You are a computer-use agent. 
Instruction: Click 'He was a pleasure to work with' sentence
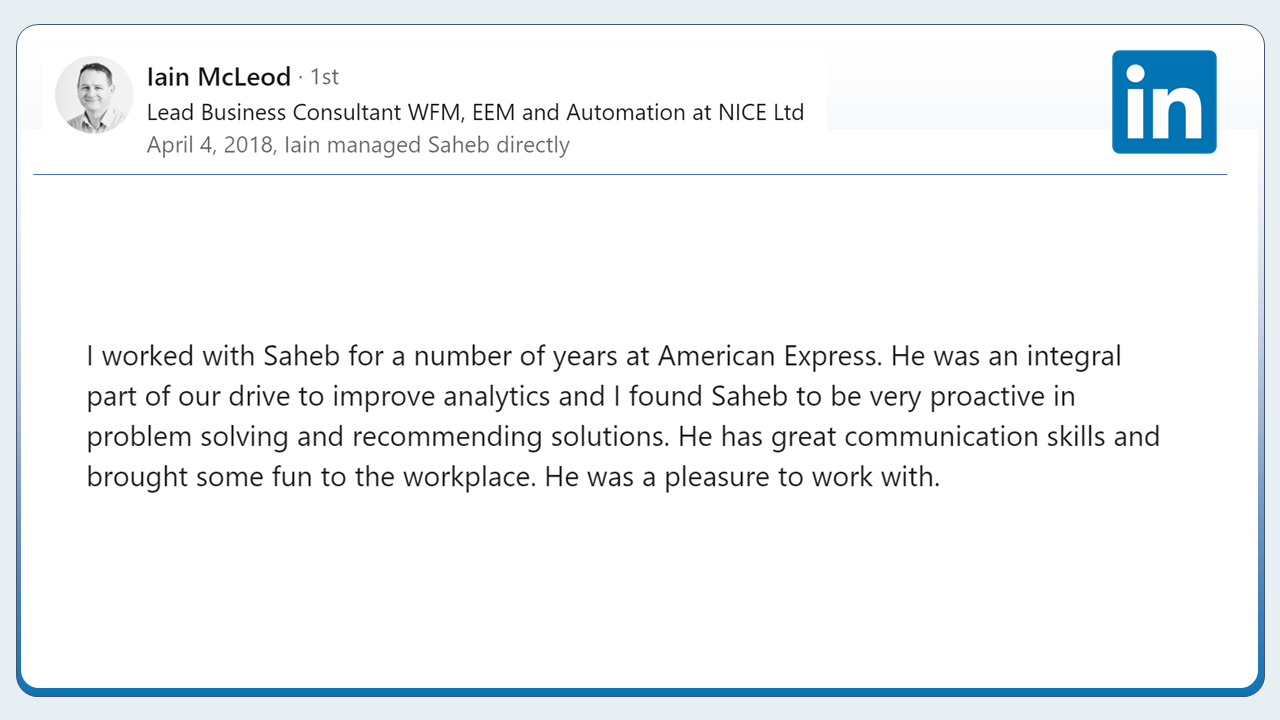coord(742,477)
